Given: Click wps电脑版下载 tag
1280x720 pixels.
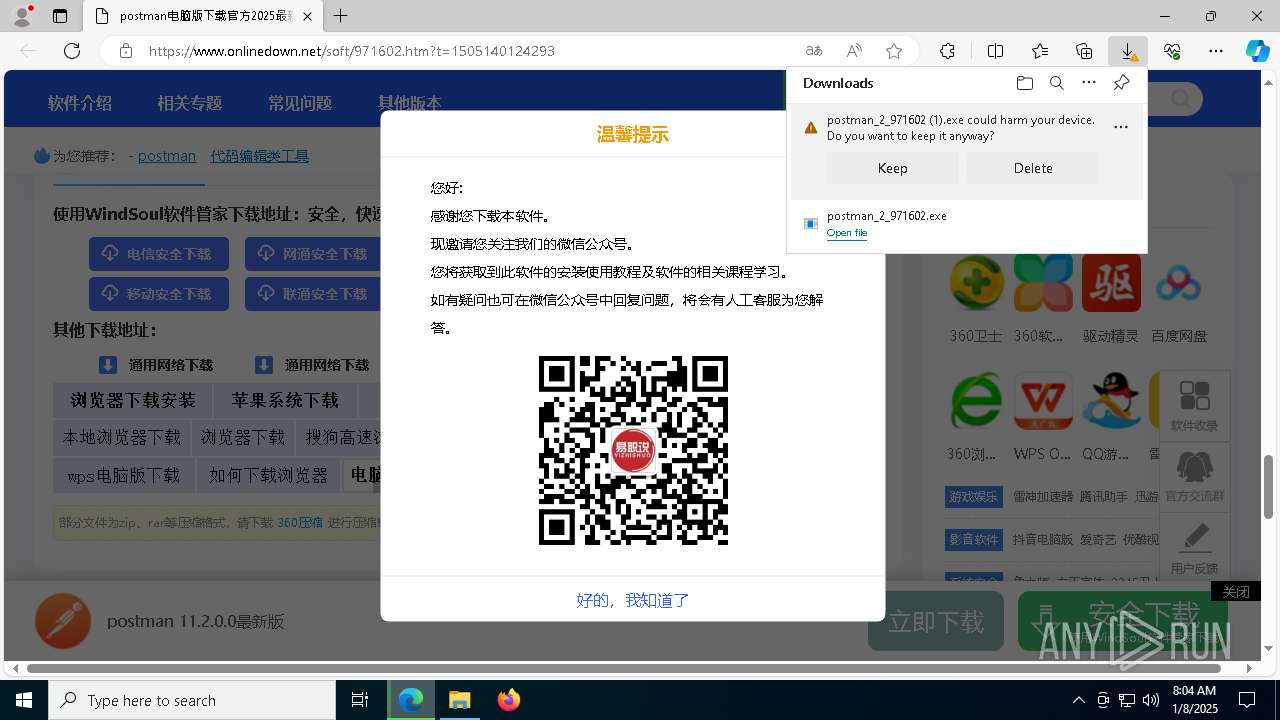Looking at the screenshot, I should tap(123, 475).
